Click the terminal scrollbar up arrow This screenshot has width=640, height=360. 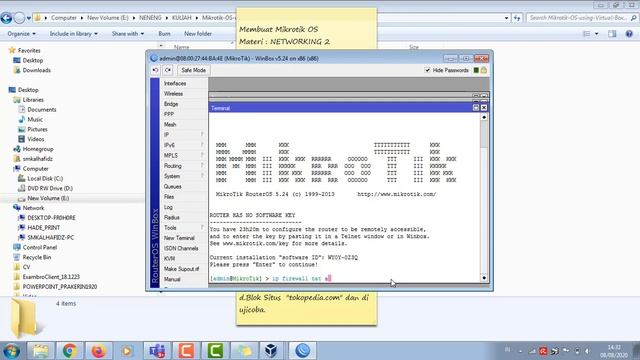[484, 117]
